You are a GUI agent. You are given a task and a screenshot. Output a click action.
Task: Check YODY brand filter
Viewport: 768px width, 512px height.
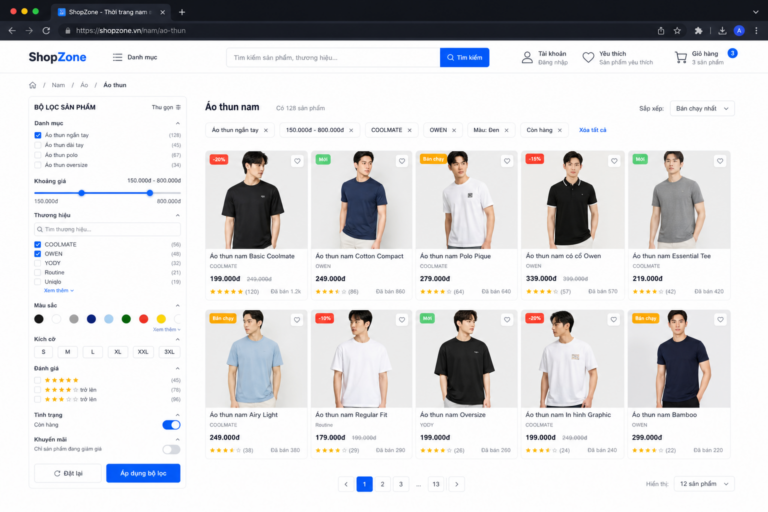coord(38,263)
